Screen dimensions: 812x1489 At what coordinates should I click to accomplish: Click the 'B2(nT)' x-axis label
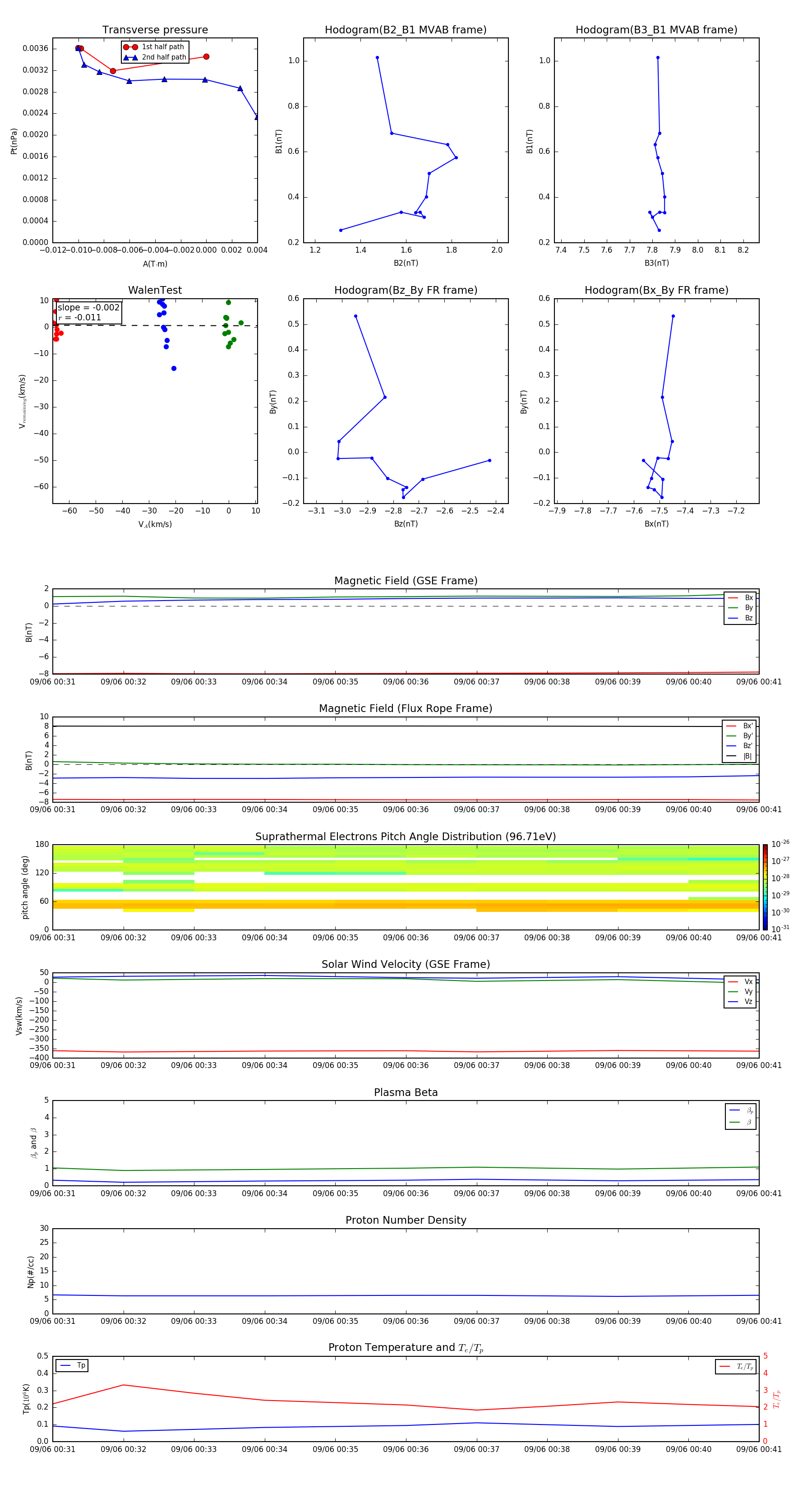[406, 263]
